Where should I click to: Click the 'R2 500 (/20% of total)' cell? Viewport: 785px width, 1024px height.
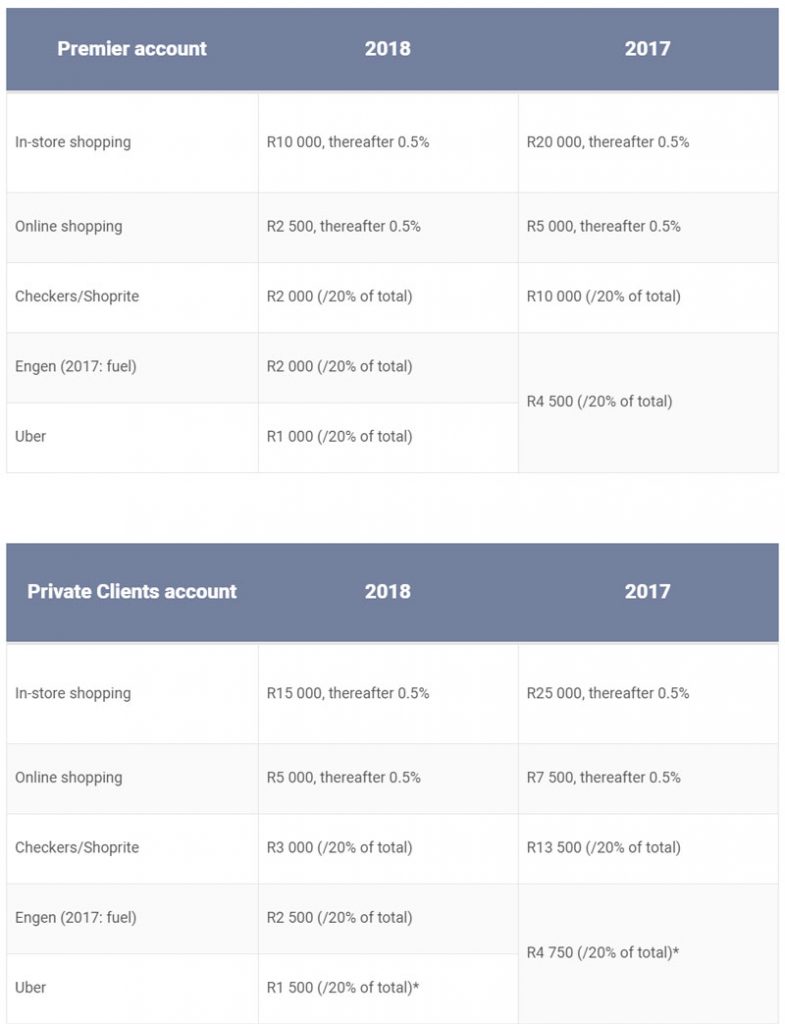pyautogui.click(x=340, y=917)
